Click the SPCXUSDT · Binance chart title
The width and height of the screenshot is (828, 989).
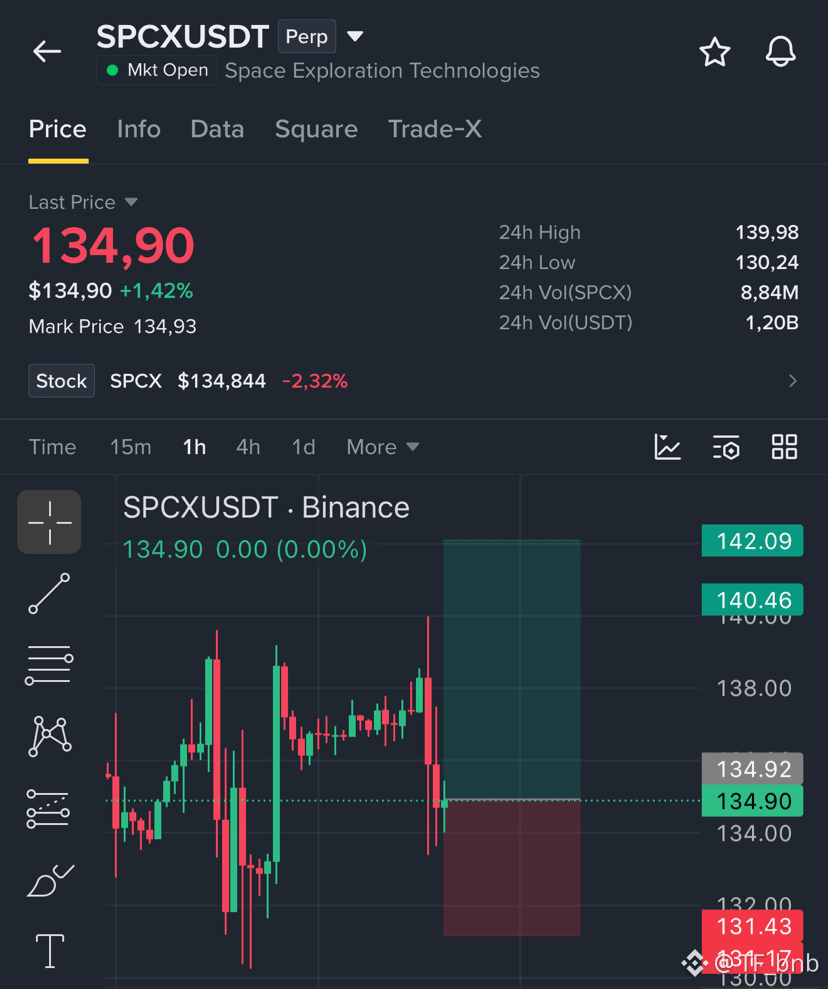click(266, 508)
